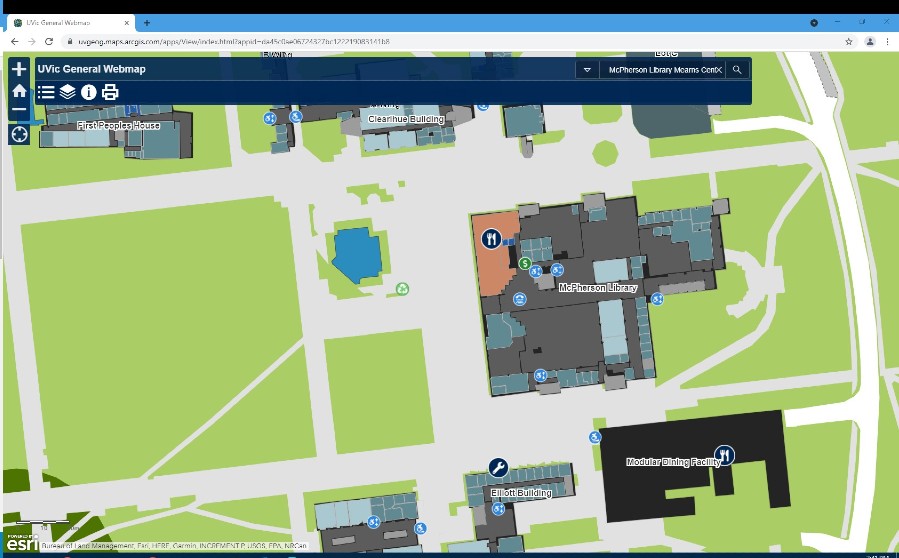This screenshot has height=558, width=899.
Task: Clear the search text with the X
Action: [x=719, y=70]
